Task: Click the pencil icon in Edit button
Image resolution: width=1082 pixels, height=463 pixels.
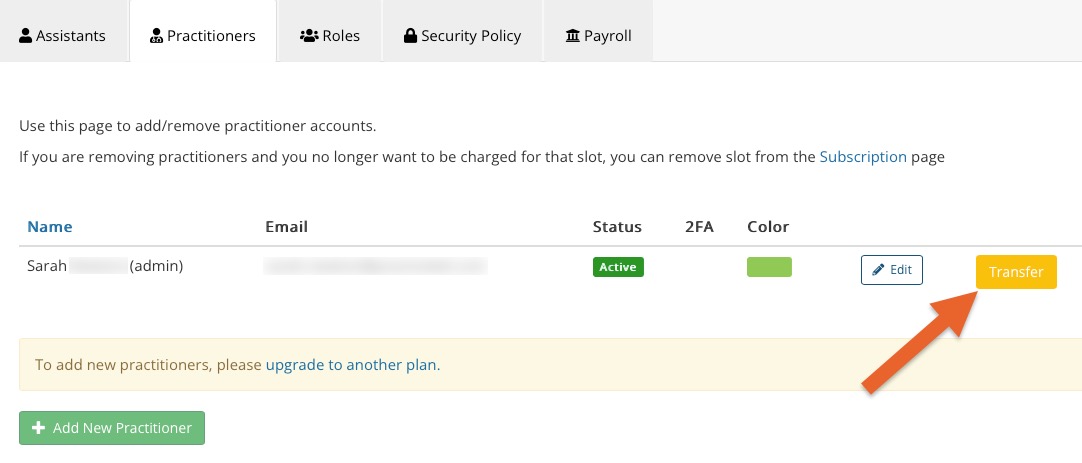Action: click(x=878, y=270)
